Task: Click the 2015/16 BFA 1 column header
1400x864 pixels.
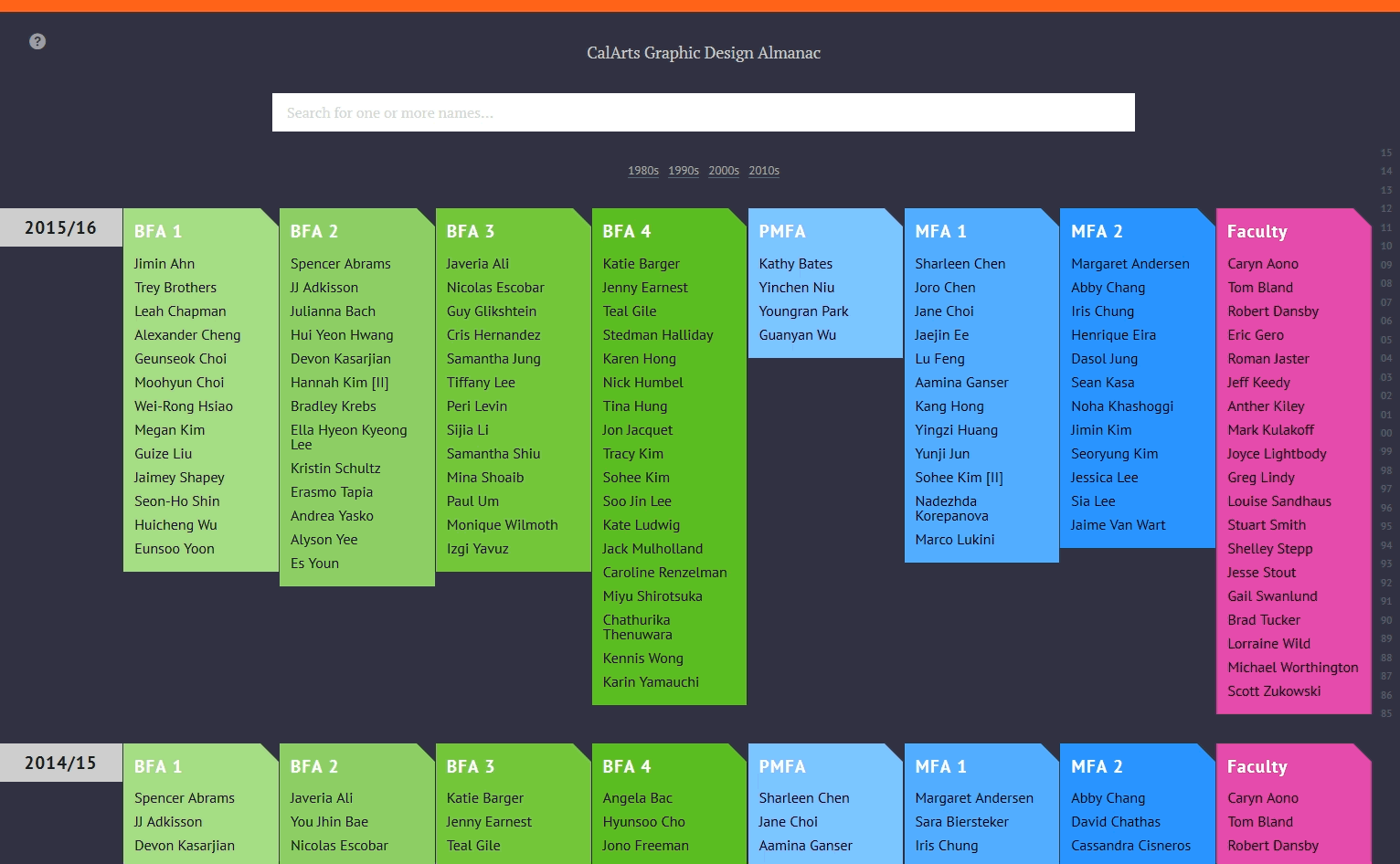Action: pyautogui.click(x=158, y=231)
